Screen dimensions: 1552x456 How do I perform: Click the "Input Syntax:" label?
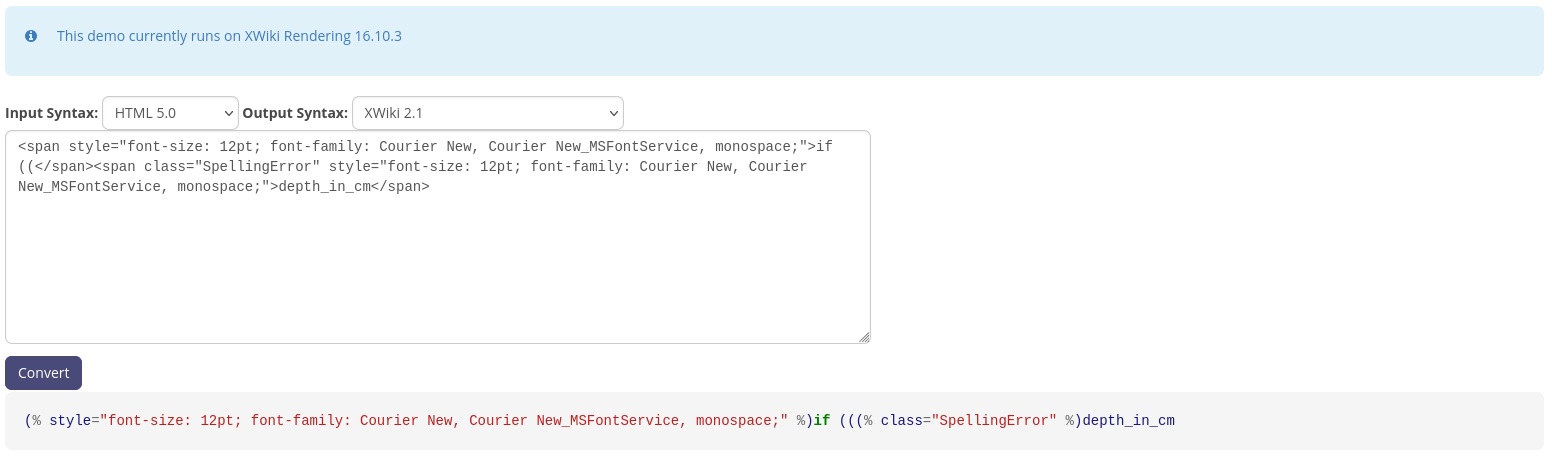pyautogui.click(x=52, y=113)
